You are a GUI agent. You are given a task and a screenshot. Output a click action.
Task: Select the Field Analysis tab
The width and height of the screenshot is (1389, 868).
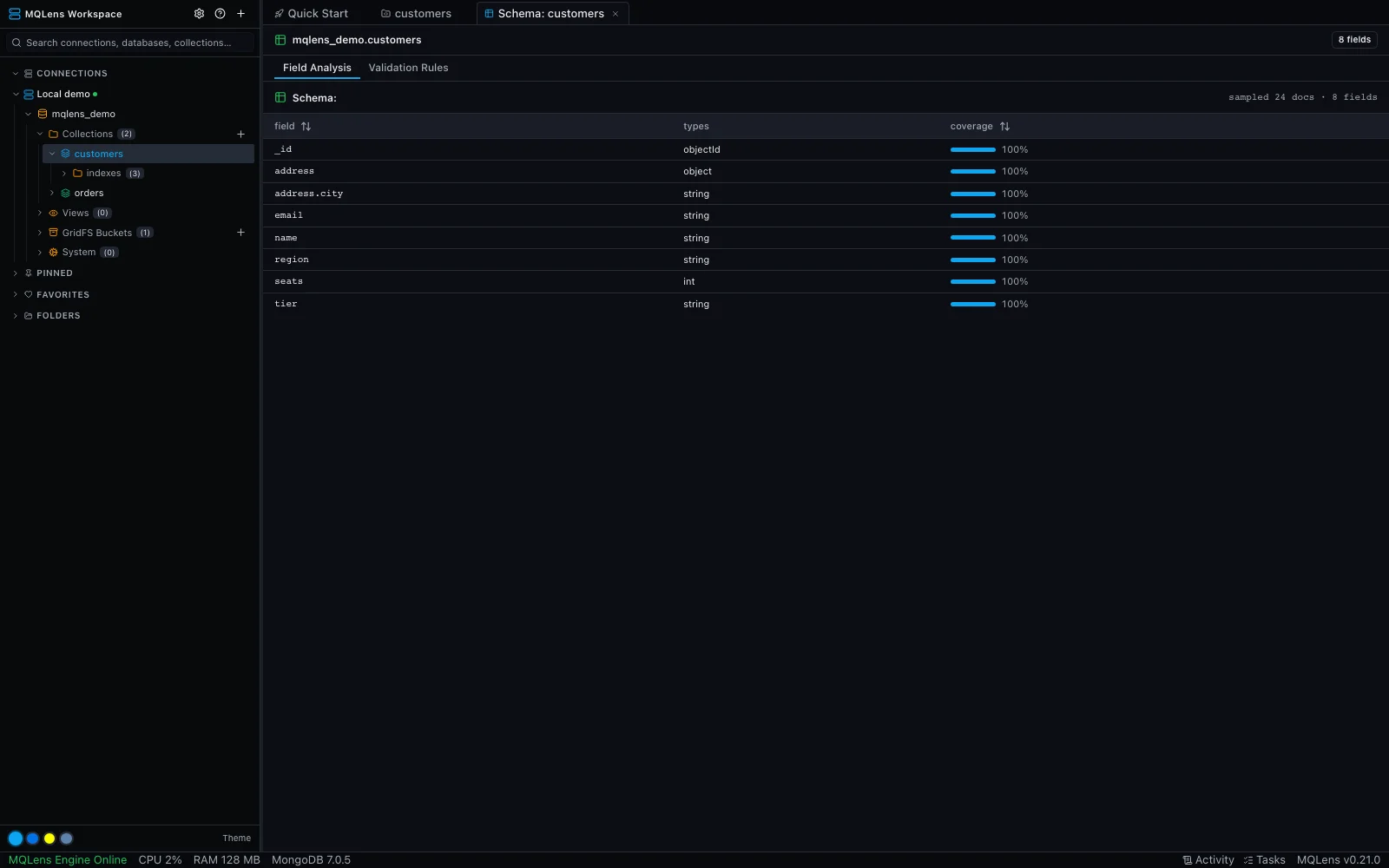tap(317, 68)
